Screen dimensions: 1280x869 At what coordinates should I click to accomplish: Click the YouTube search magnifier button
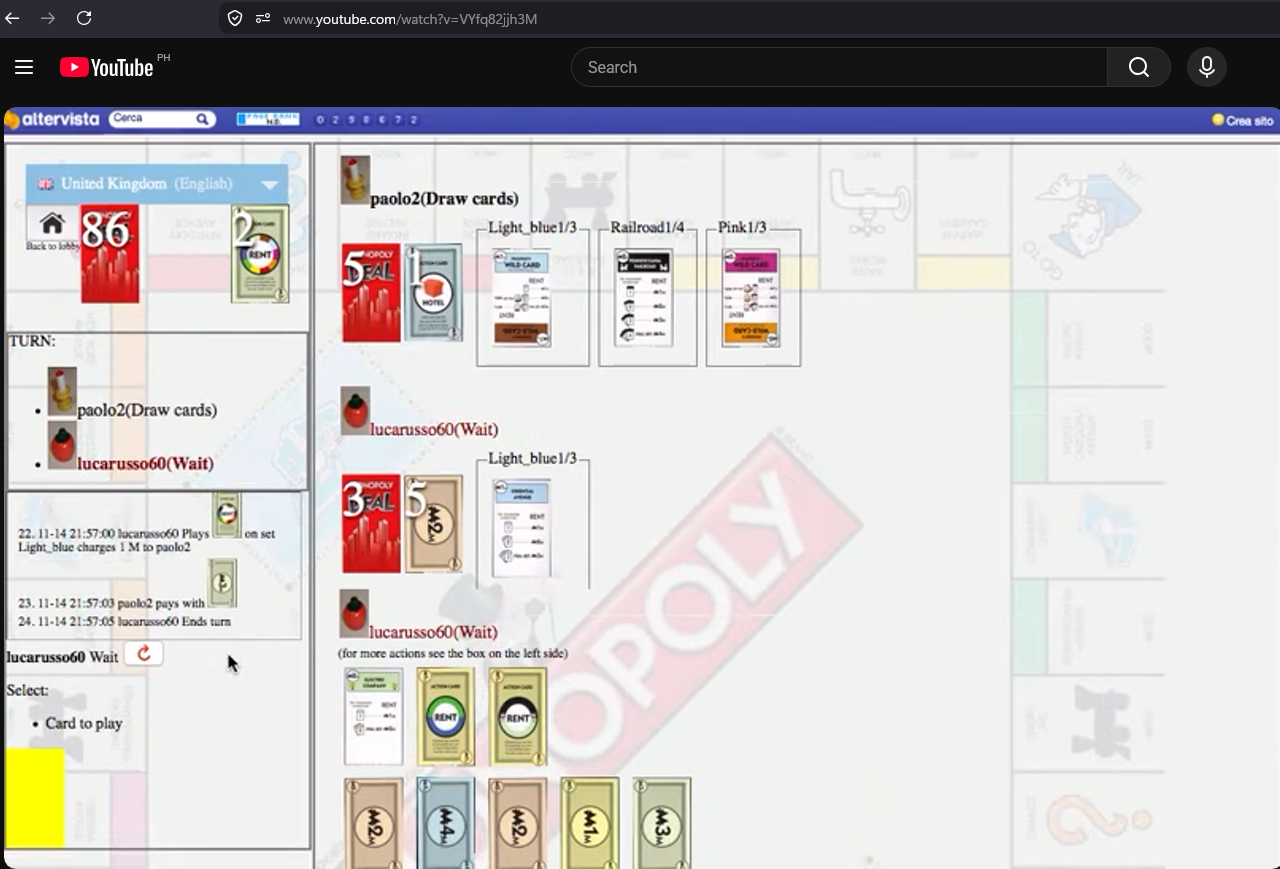click(1139, 67)
